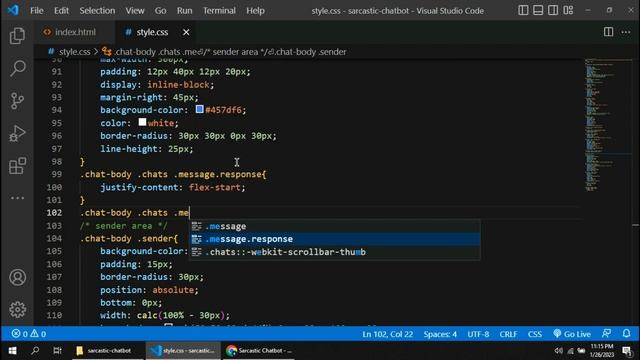Split the editor right
Image resolution: width=640 pixels, height=360 pixels.
(x=608, y=32)
